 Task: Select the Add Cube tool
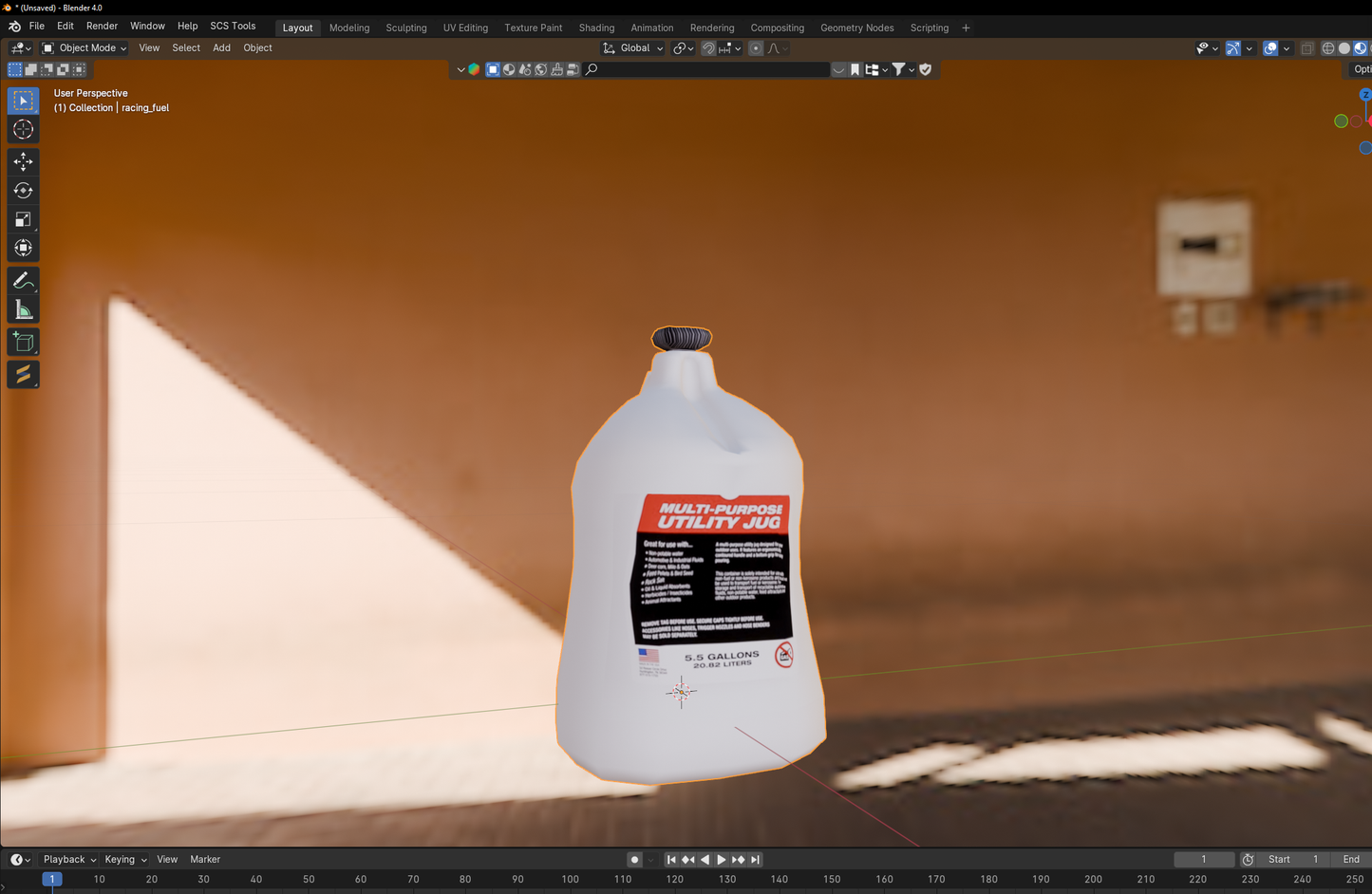click(x=23, y=343)
